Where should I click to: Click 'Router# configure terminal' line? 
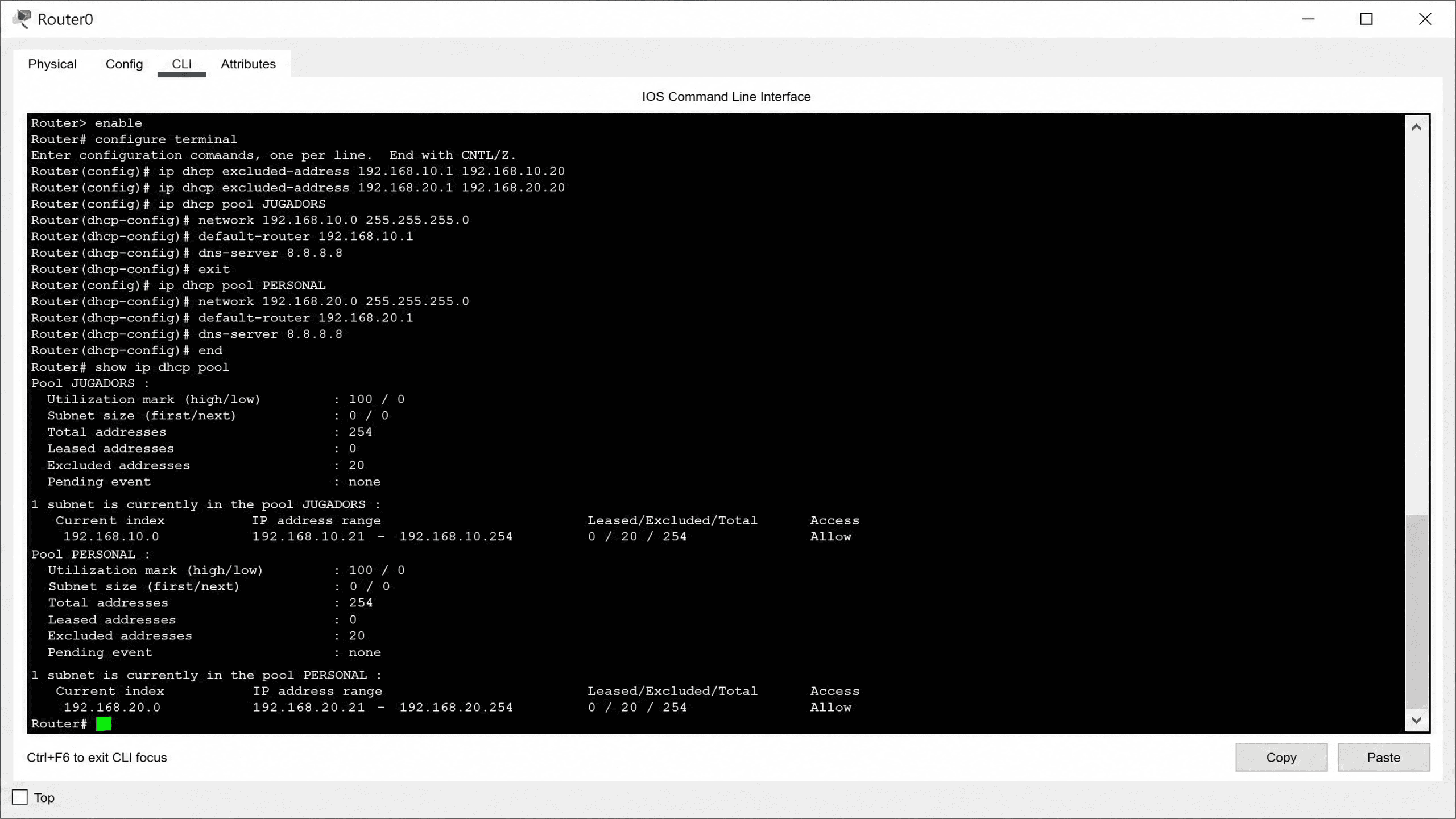pyautogui.click(x=134, y=139)
